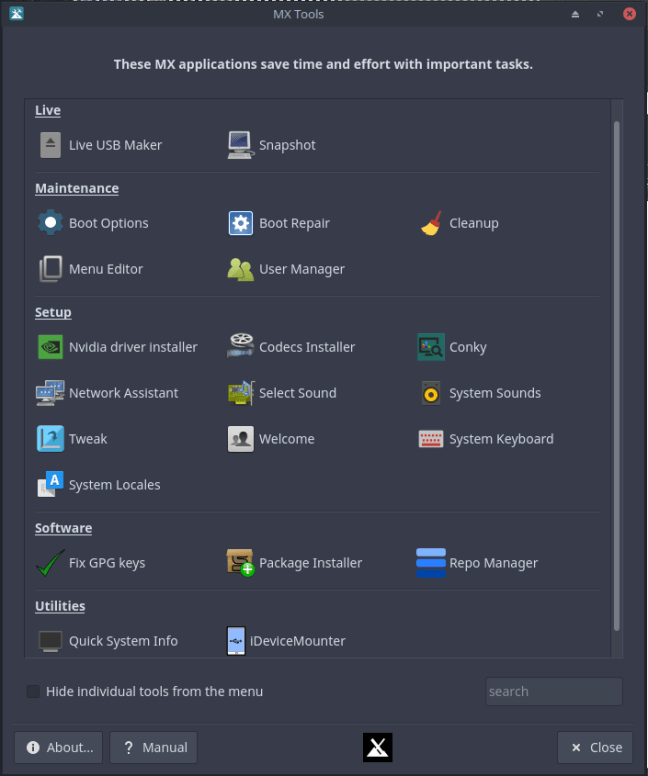648x776 pixels.
Task: Click the "Maintenance" section heading
Action: pyautogui.click(x=77, y=188)
